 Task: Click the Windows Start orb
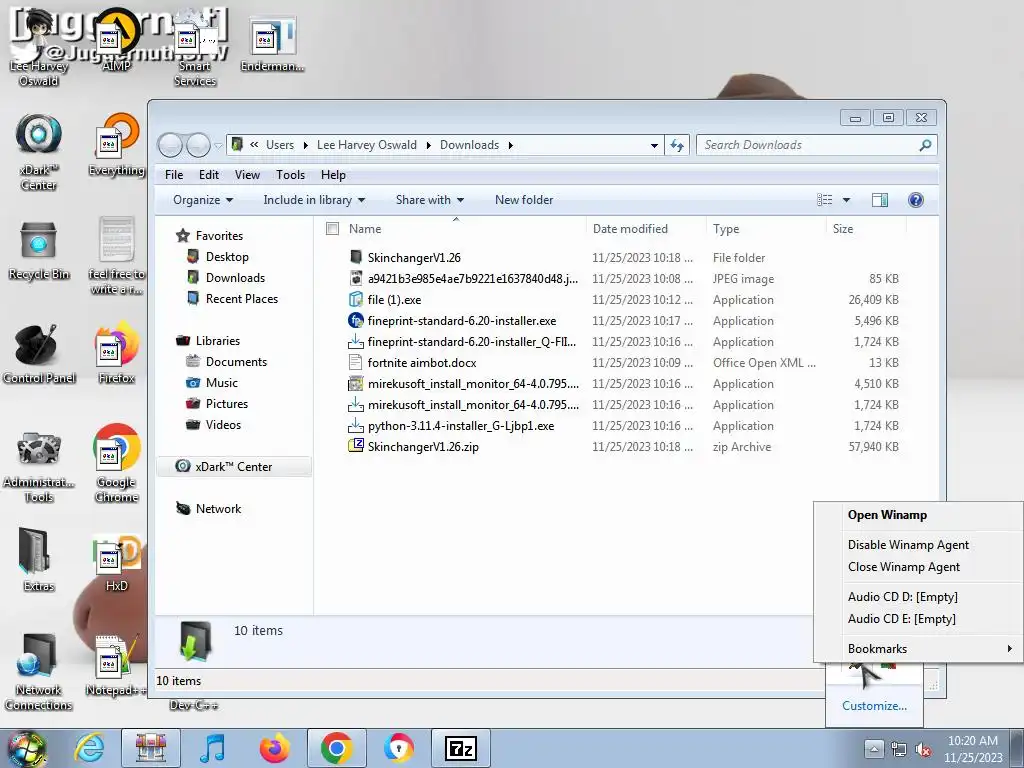click(26, 749)
